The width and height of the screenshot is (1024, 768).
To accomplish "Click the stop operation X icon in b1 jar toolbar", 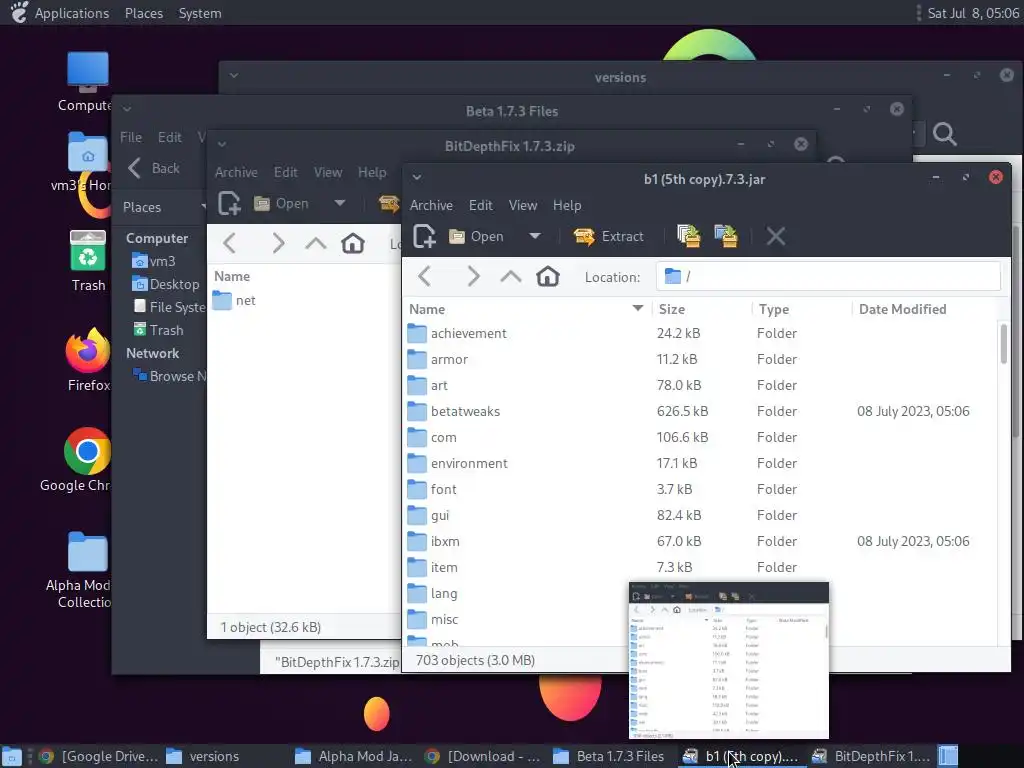I will point(776,236).
